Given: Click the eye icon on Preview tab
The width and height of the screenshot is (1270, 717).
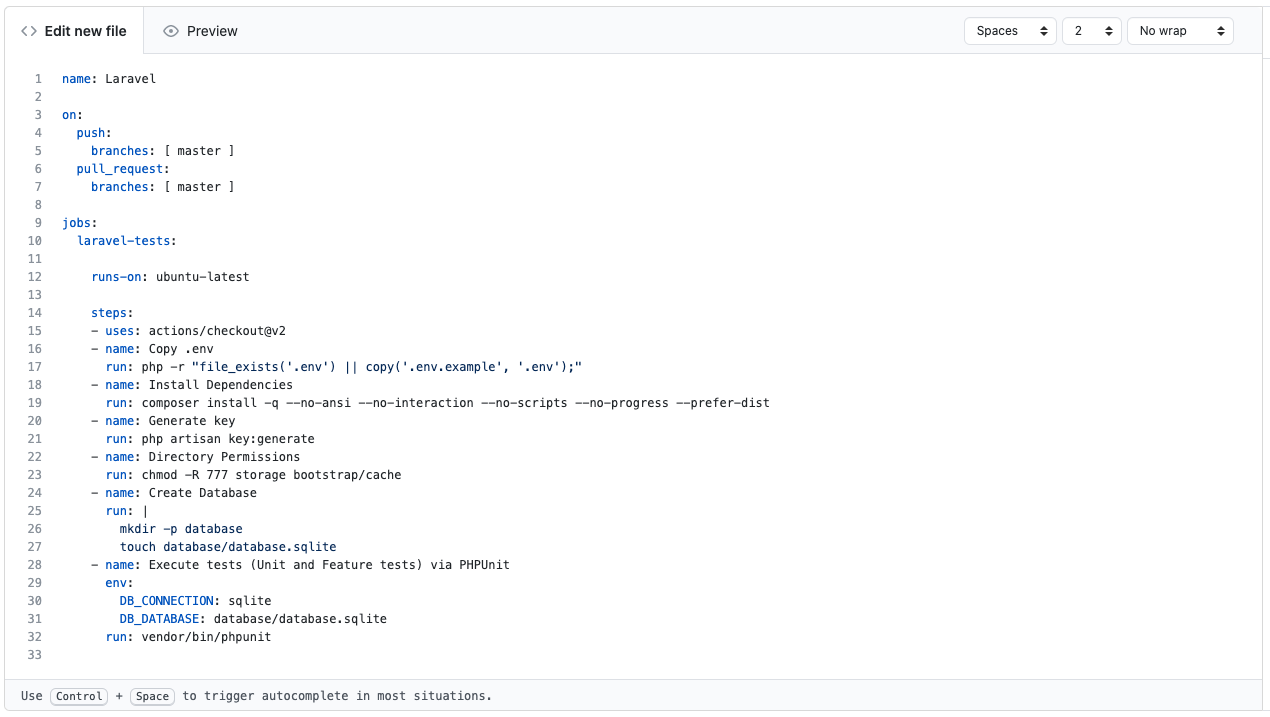Looking at the screenshot, I should tap(171, 31).
